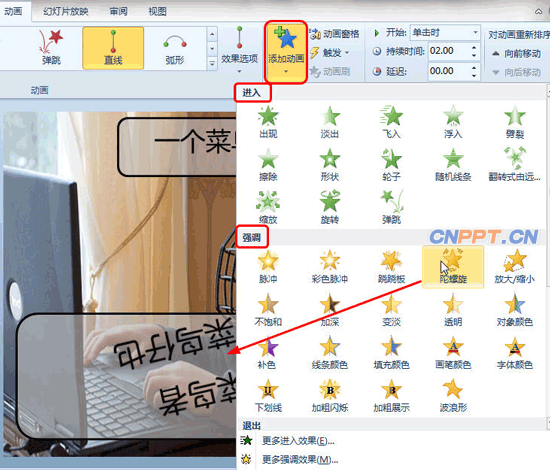Choose the 缩放 entrance effect

coord(268,207)
